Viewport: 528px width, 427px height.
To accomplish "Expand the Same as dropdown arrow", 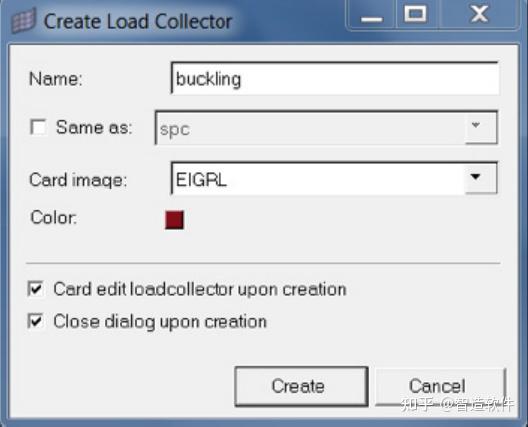I will (x=481, y=128).
